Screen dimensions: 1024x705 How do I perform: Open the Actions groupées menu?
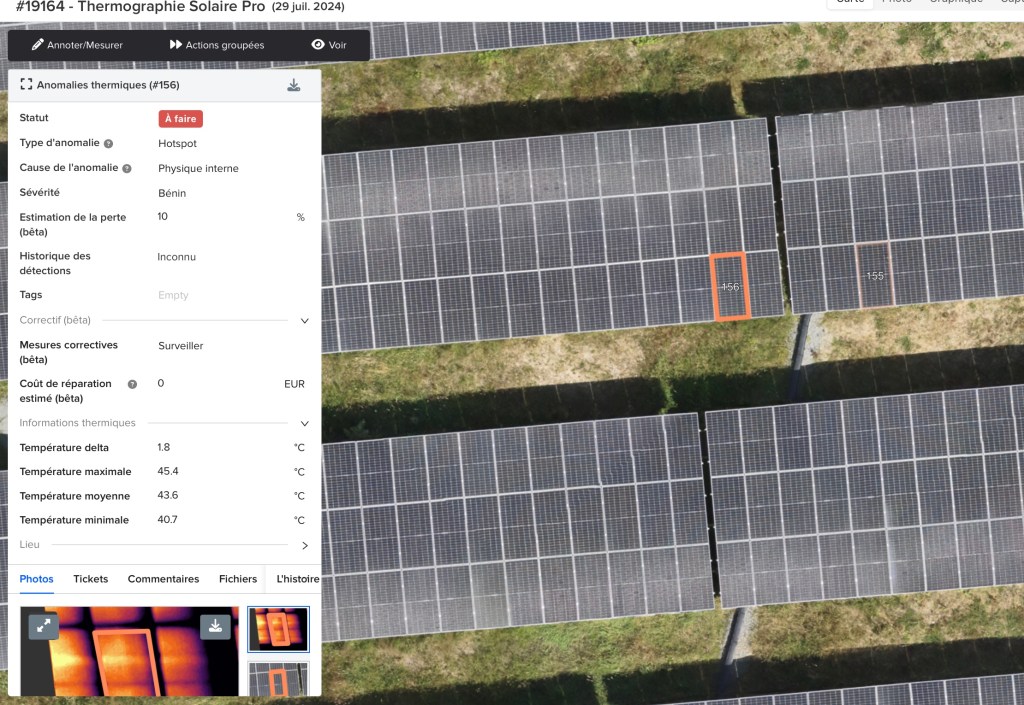(217, 45)
